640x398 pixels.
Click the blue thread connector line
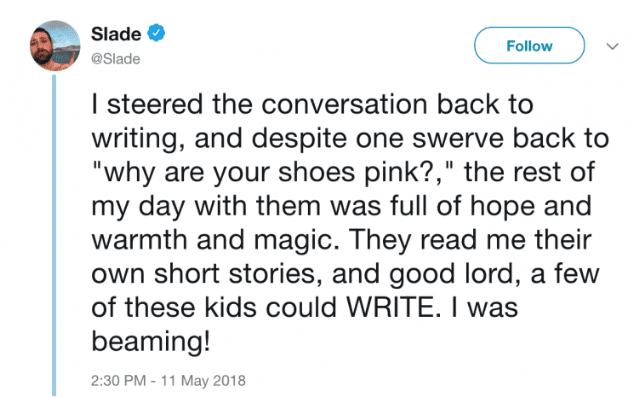[54, 236]
